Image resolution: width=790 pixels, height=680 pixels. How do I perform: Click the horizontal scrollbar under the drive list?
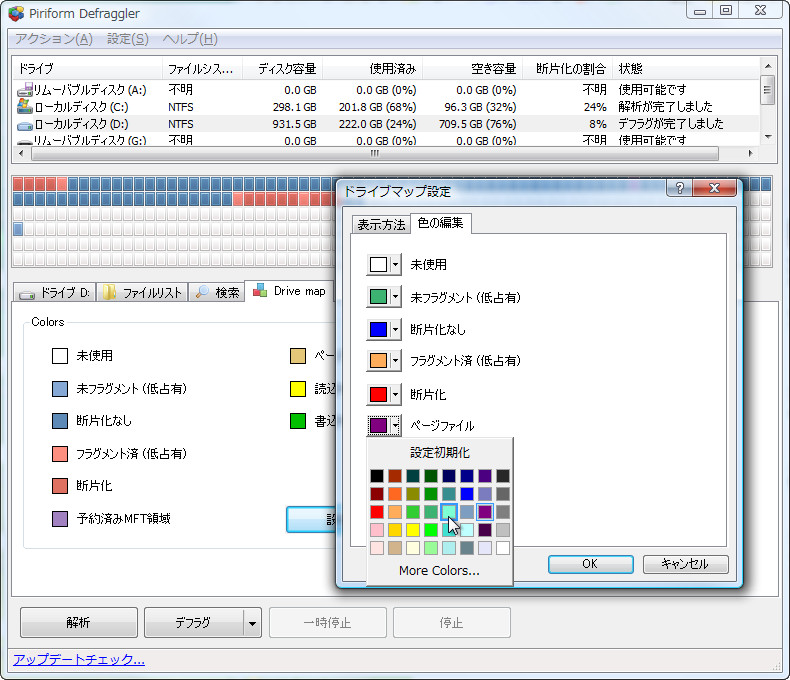pyautogui.click(x=375, y=154)
